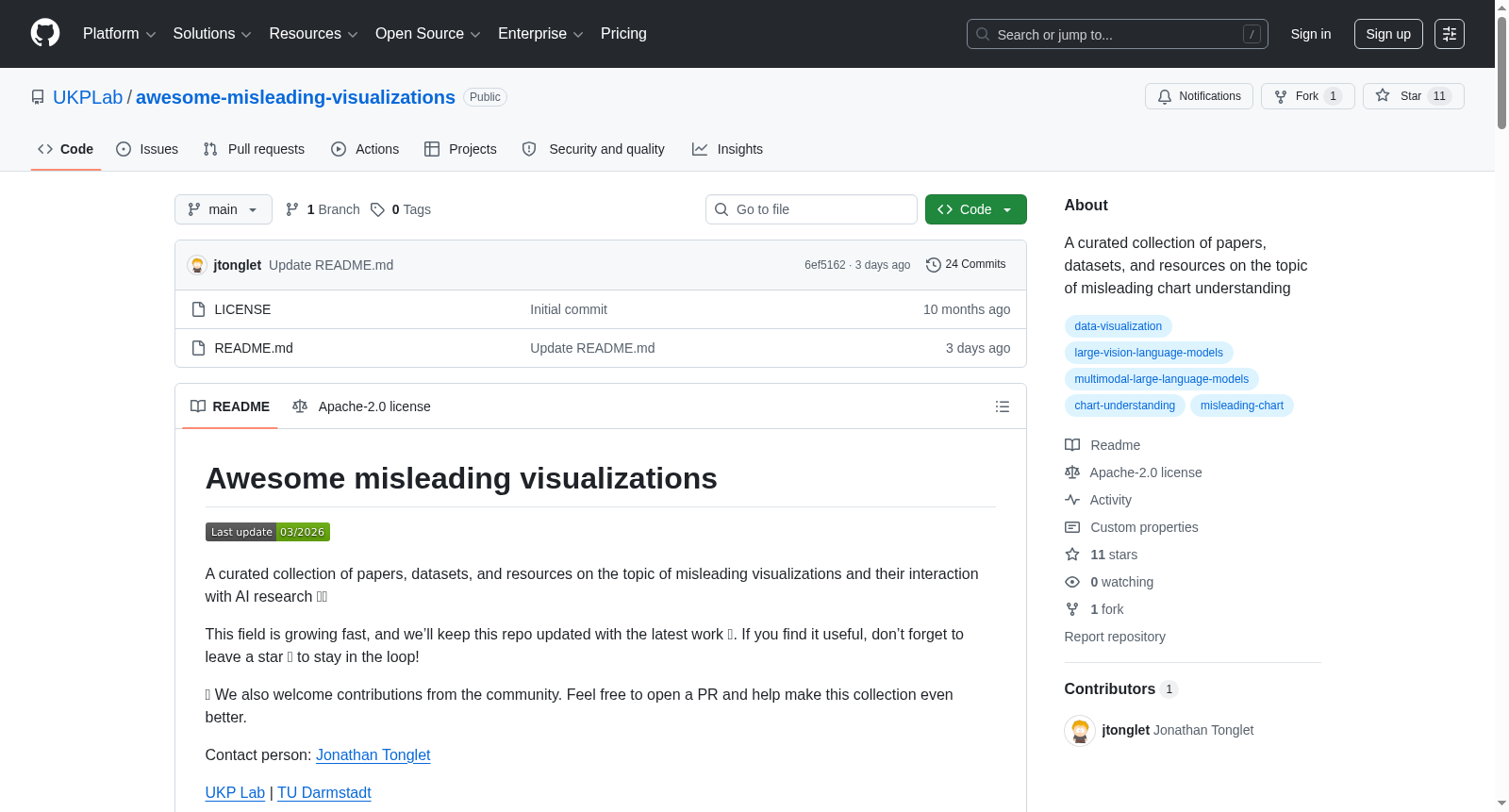Click the Sign in link
The height and width of the screenshot is (812, 1509).
(x=1310, y=34)
